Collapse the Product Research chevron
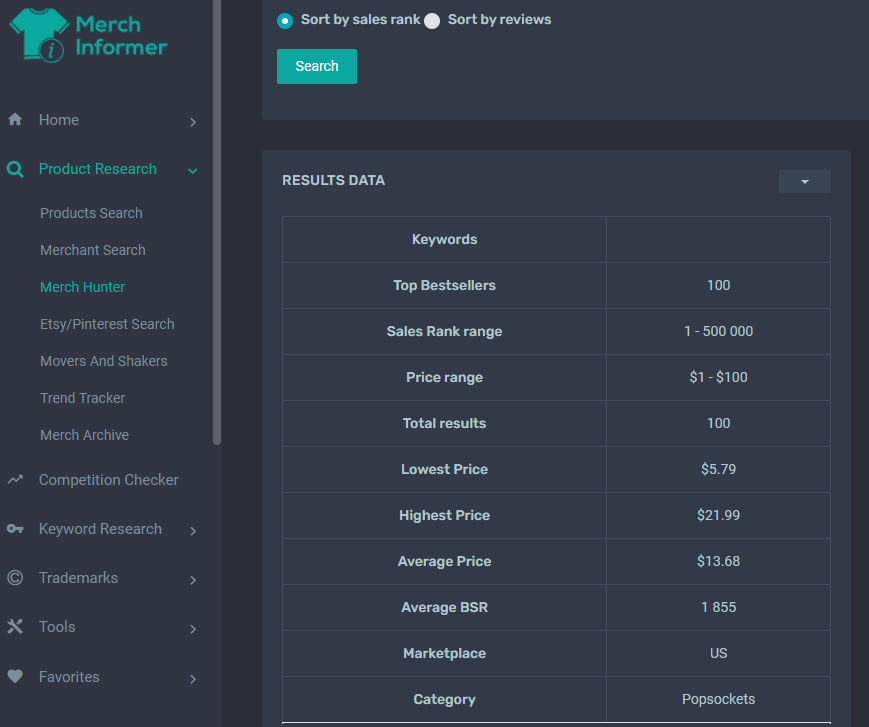This screenshot has height=727, width=869. click(x=193, y=171)
